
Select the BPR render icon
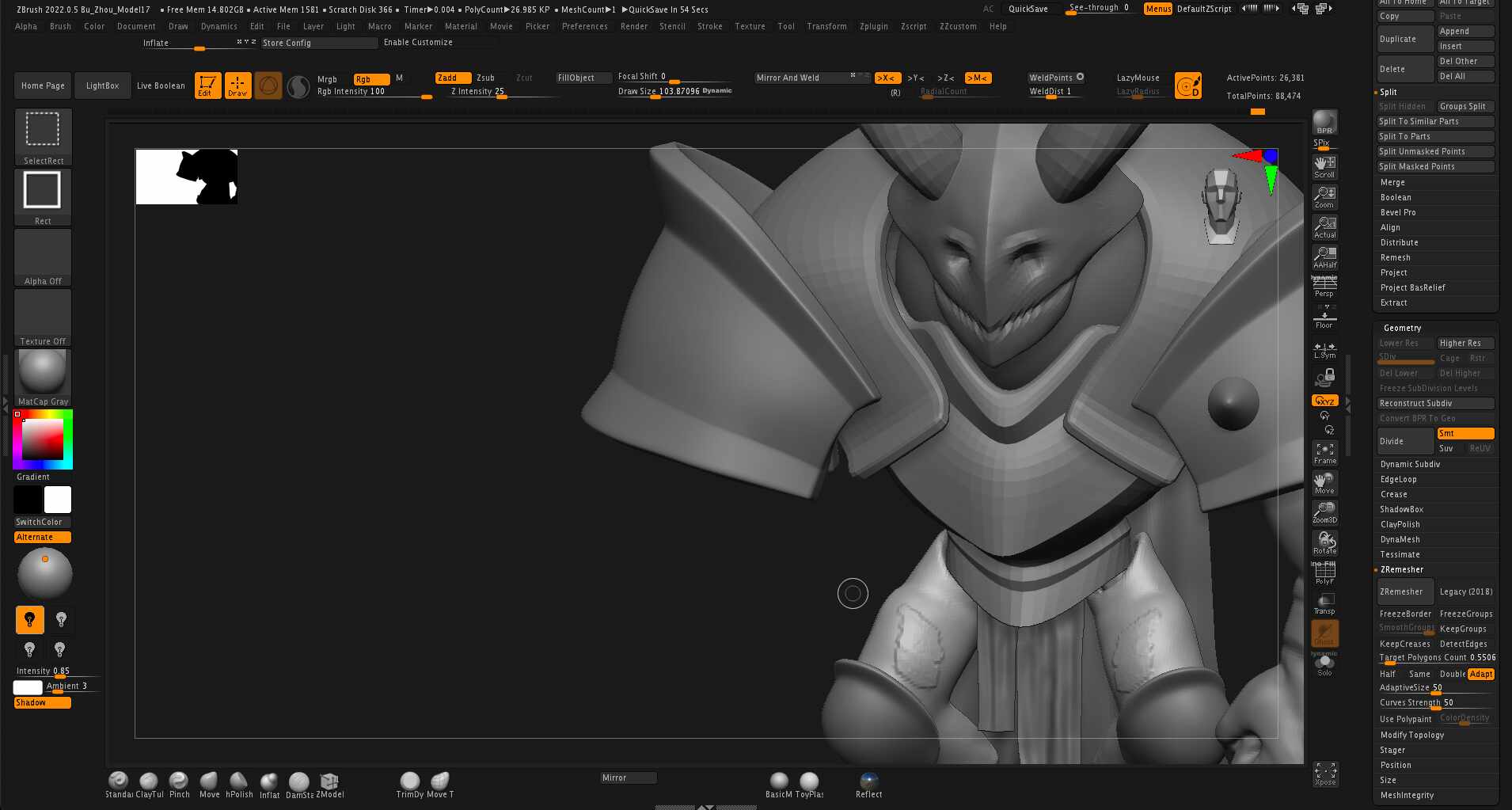pyautogui.click(x=1324, y=122)
